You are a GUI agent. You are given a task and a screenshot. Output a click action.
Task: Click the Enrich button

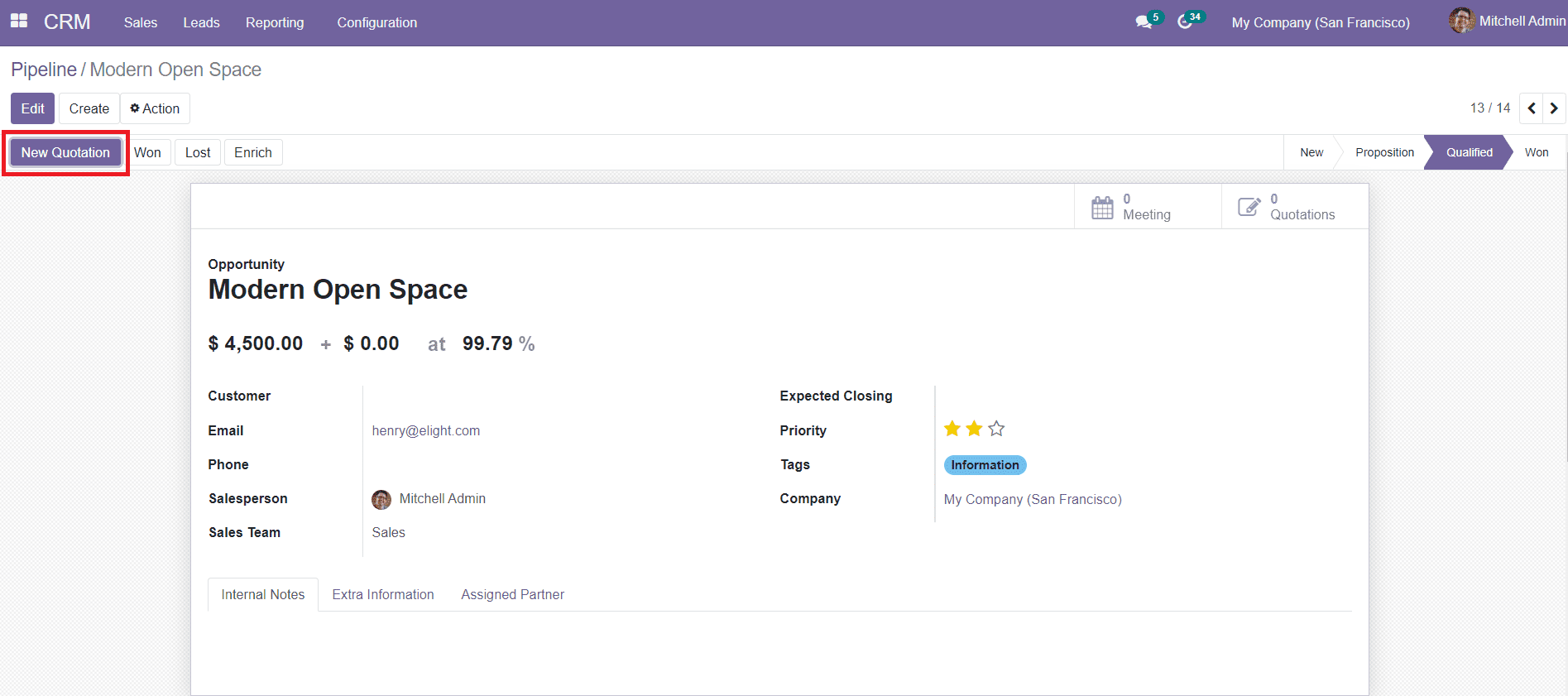[x=253, y=152]
